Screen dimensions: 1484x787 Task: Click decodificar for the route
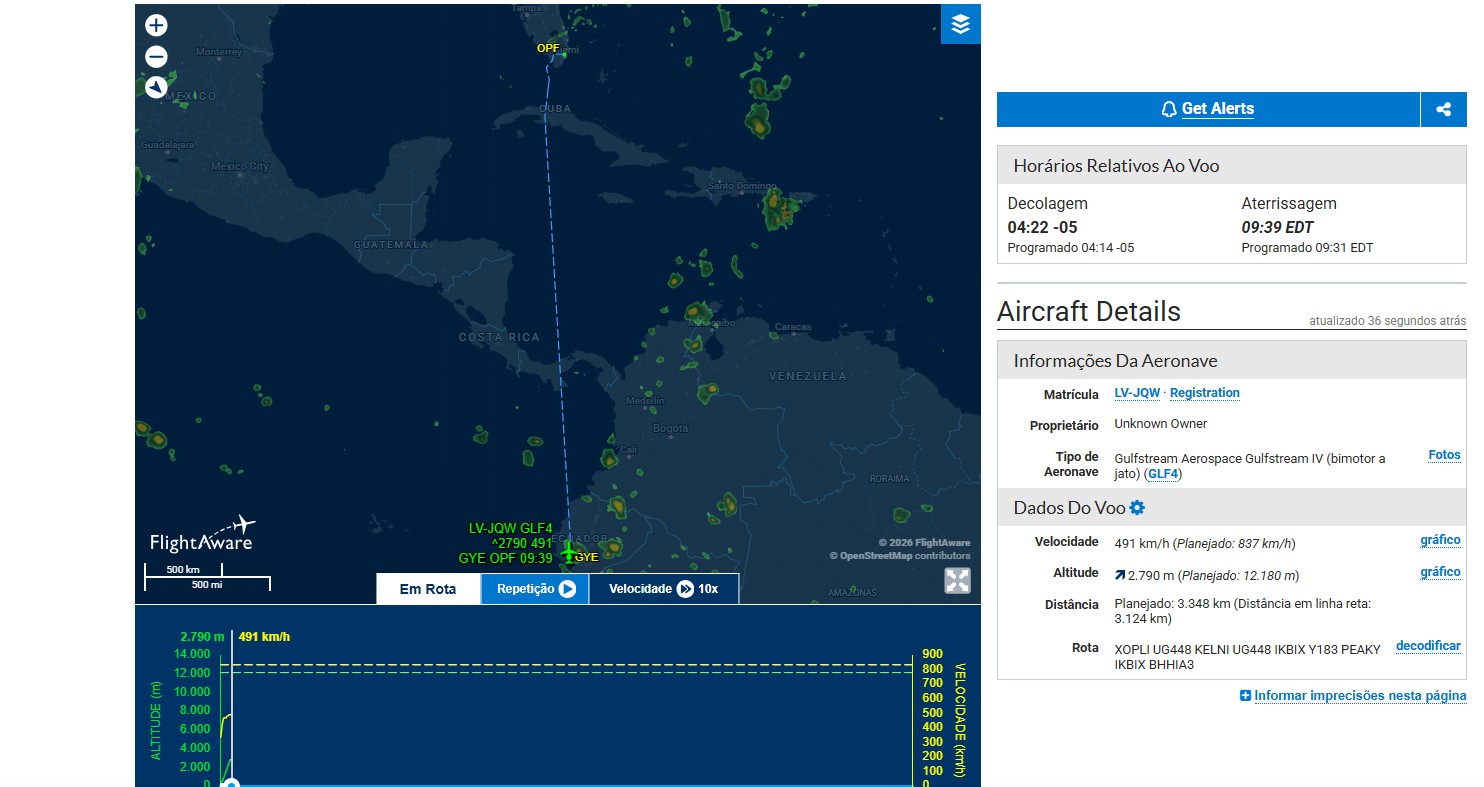pos(1428,646)
